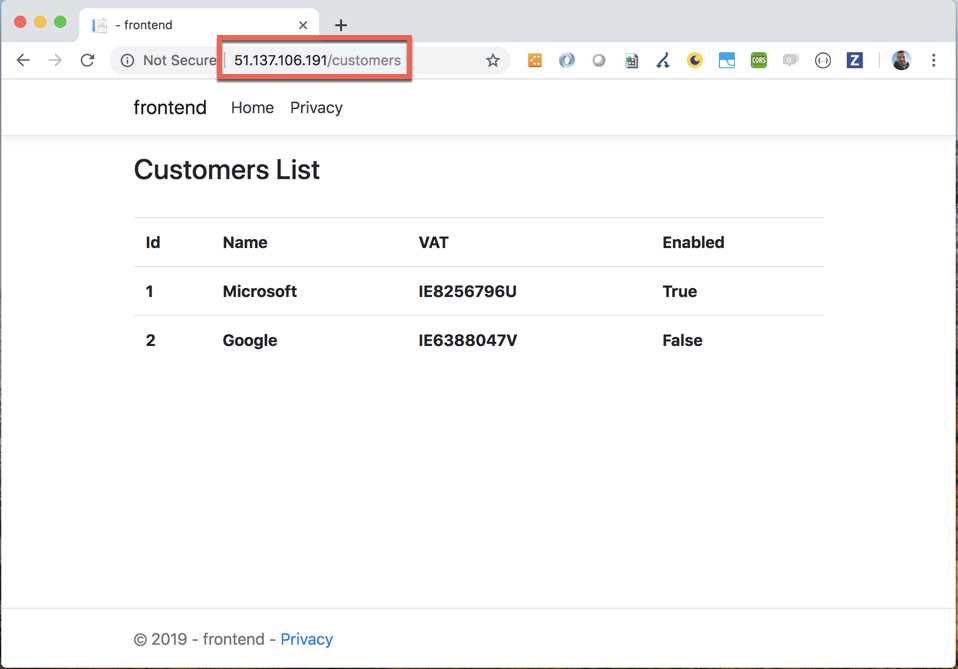Open the blue window-styled extension icon
The width and height of the screenshot is (958, 669).
pyautogui.click(x=727, y=60)
